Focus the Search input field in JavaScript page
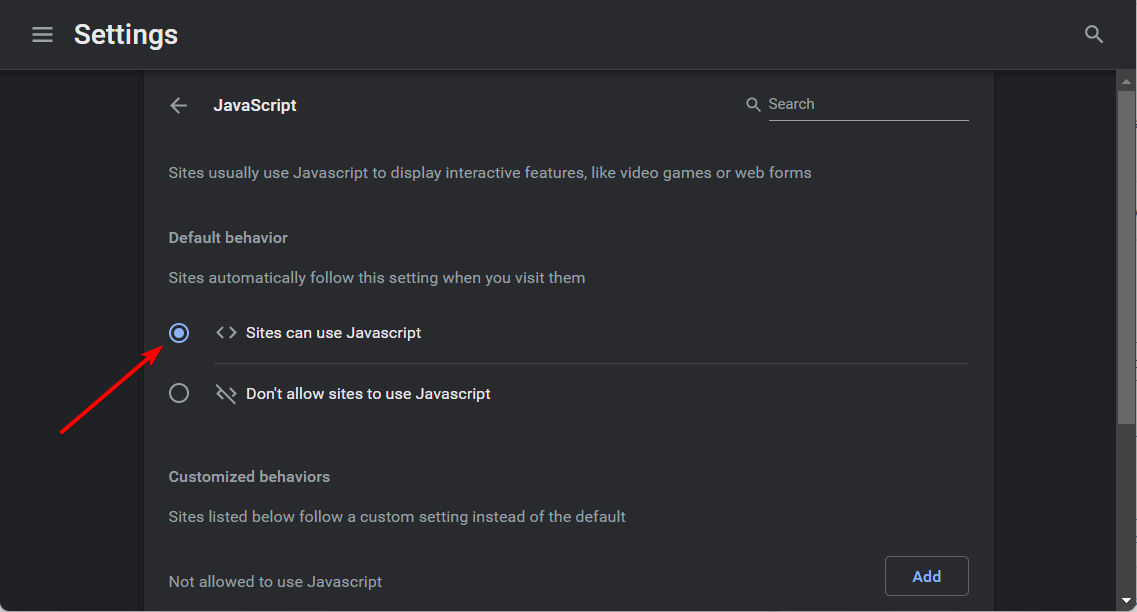1137x612 pixels. [x=867, y=104]
